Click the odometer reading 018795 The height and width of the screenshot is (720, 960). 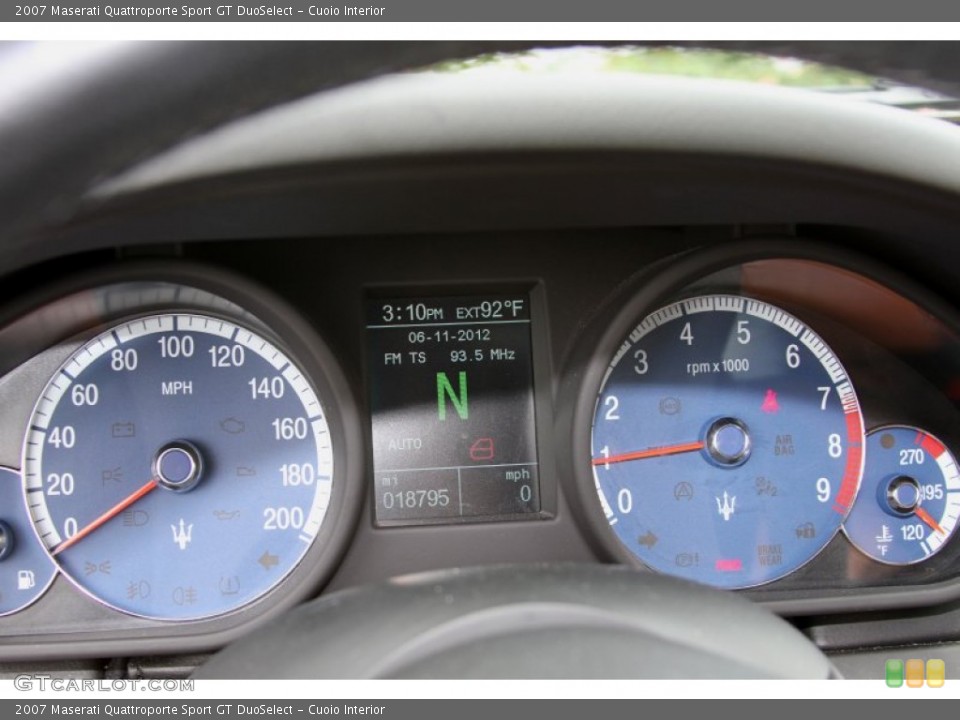coord(416,500)
